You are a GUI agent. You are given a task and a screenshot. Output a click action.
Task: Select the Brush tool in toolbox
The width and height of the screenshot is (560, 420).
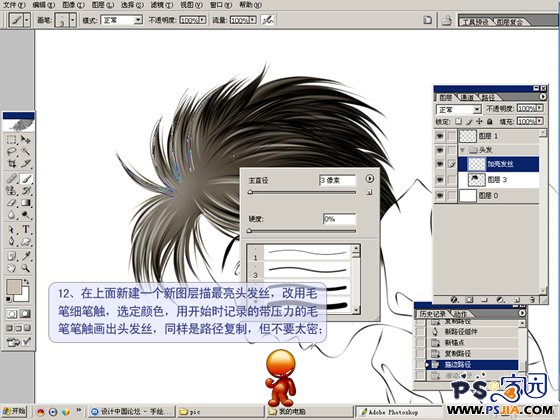pyautogui.click(x=26, y=179)
